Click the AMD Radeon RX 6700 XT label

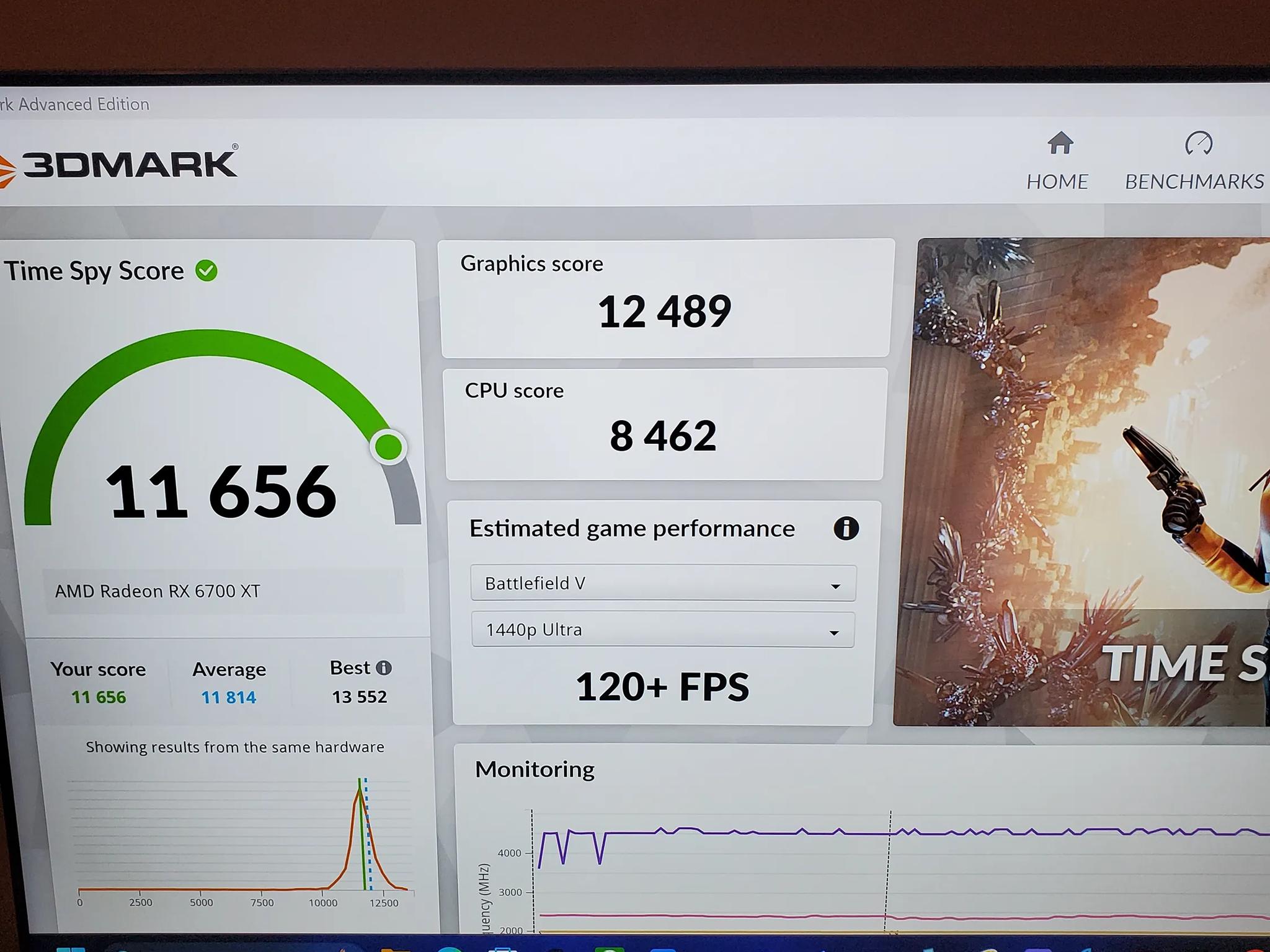(158, 591)
